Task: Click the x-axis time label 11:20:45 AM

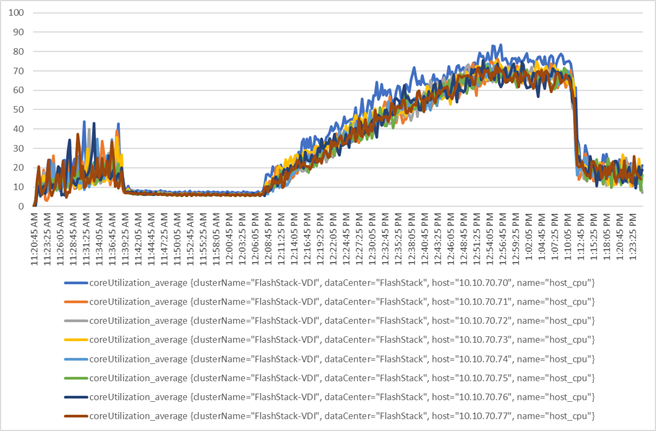Action: [x=35, y=239]
